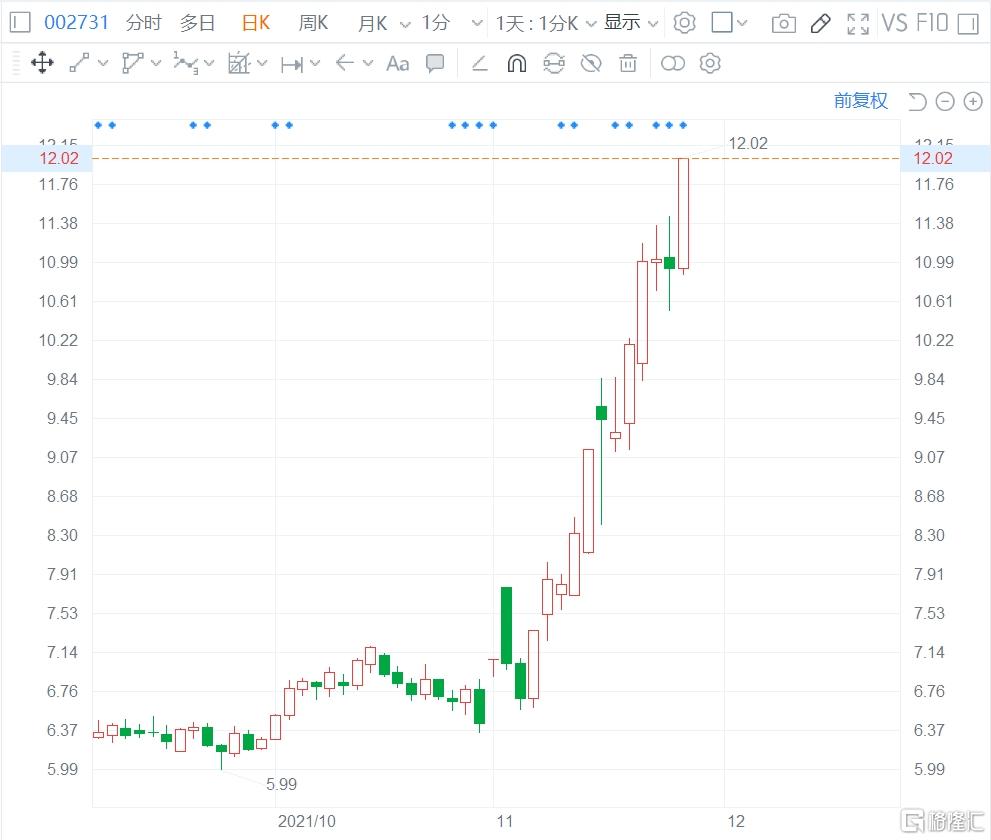Toggle the pencil drawing toolbar

[x=820, y=23]
